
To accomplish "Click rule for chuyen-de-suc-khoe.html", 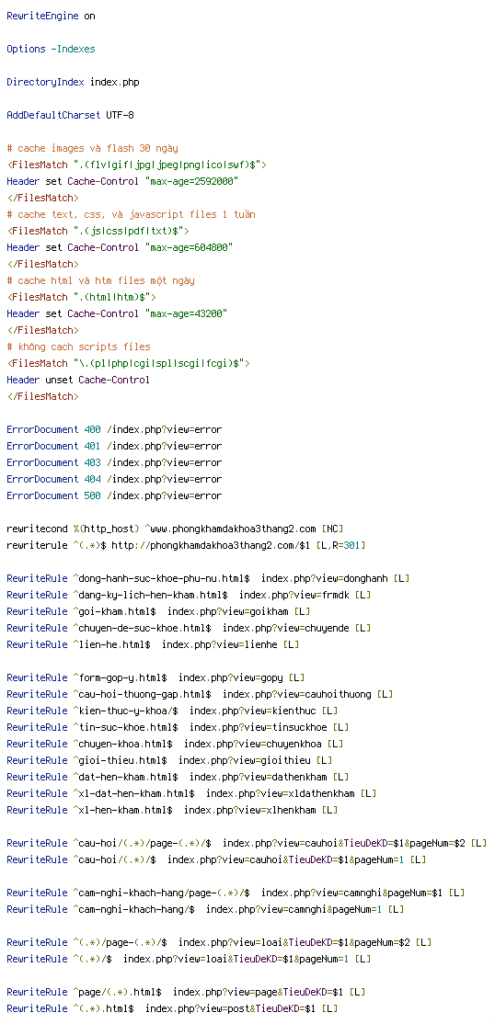I will [189, 628].
